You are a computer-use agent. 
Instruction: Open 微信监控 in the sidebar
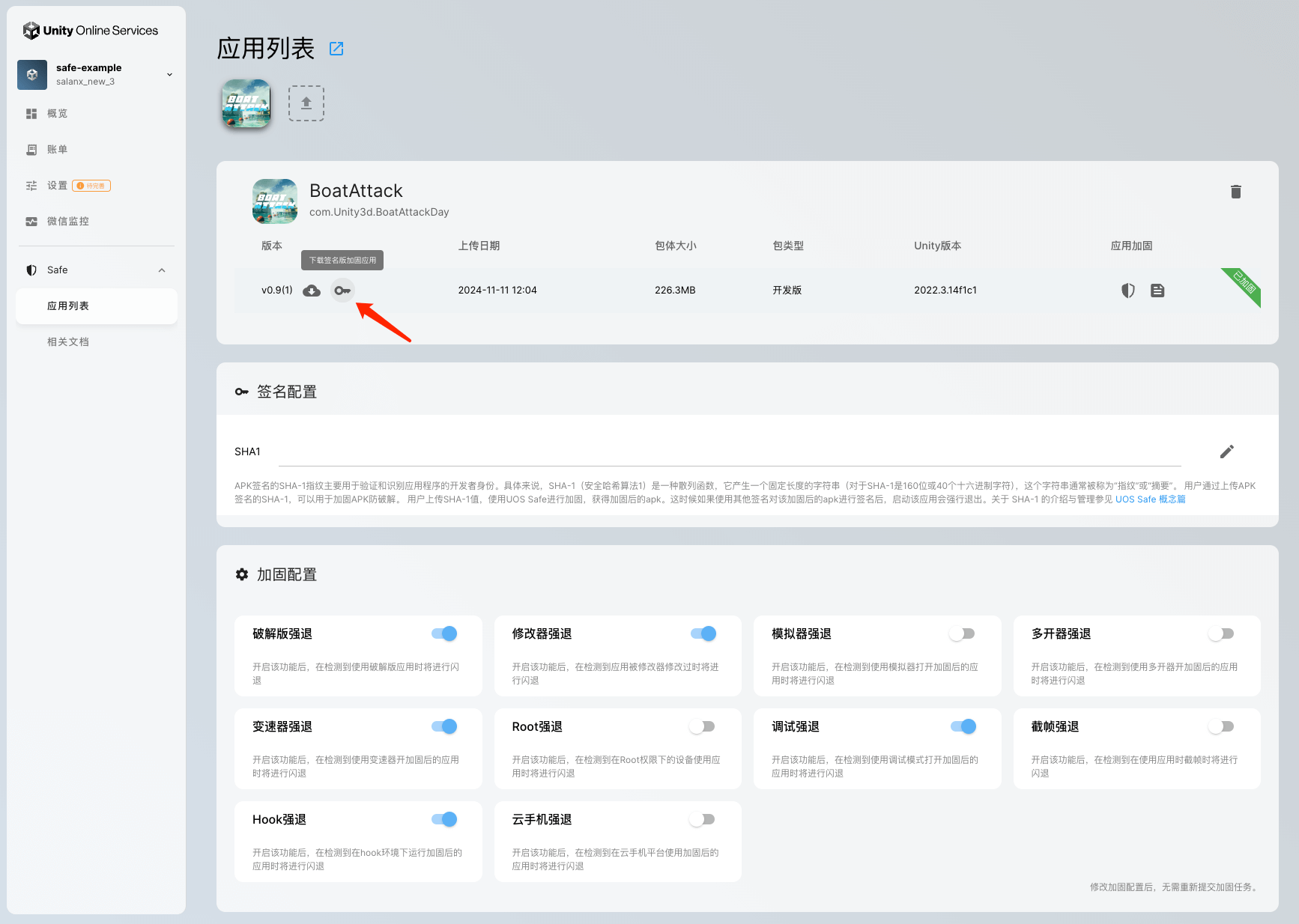coord(67,222)
